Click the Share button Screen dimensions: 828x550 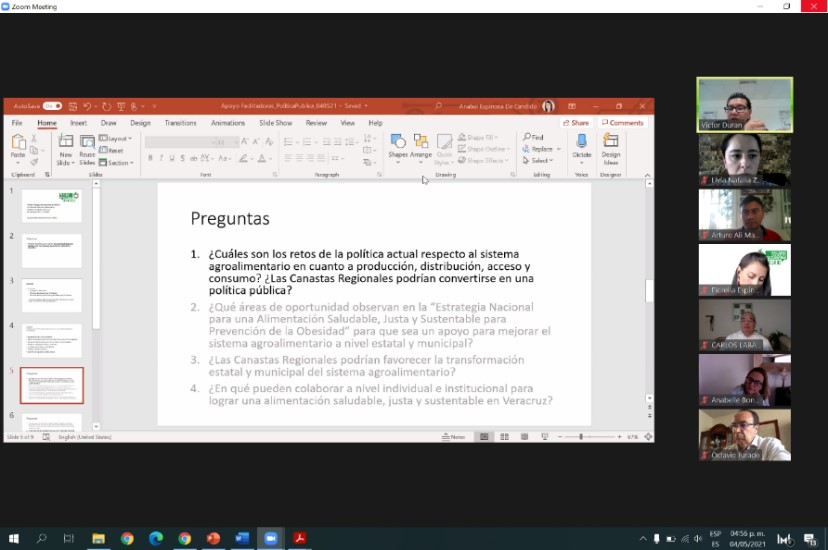click(x=576, y=123)
